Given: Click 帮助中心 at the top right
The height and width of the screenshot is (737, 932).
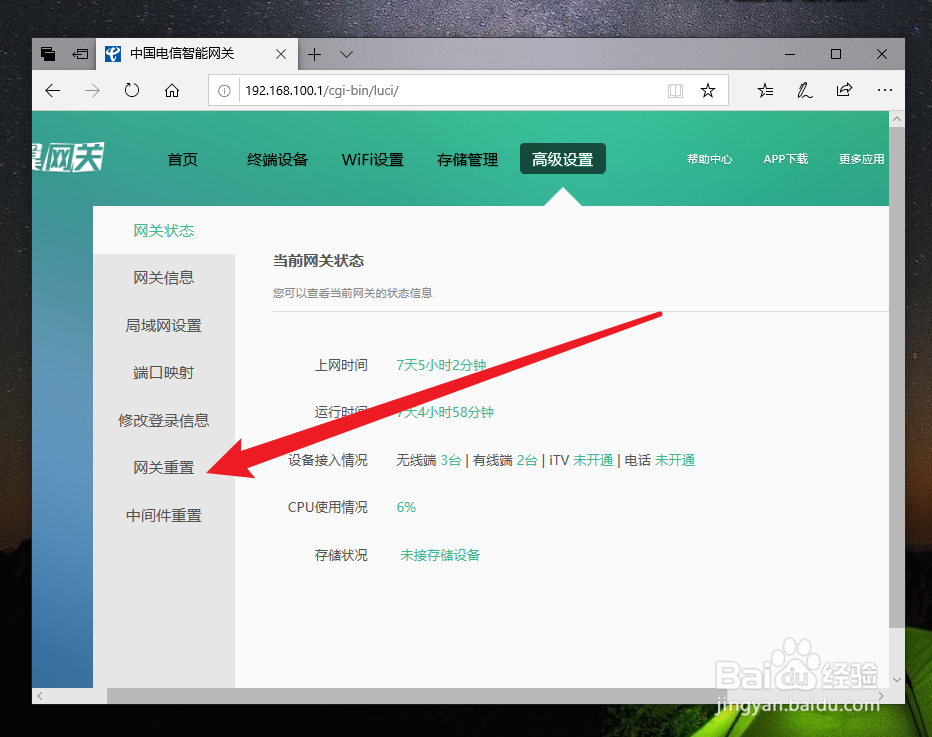Looking at the screenshot, I should click(710, 158).
